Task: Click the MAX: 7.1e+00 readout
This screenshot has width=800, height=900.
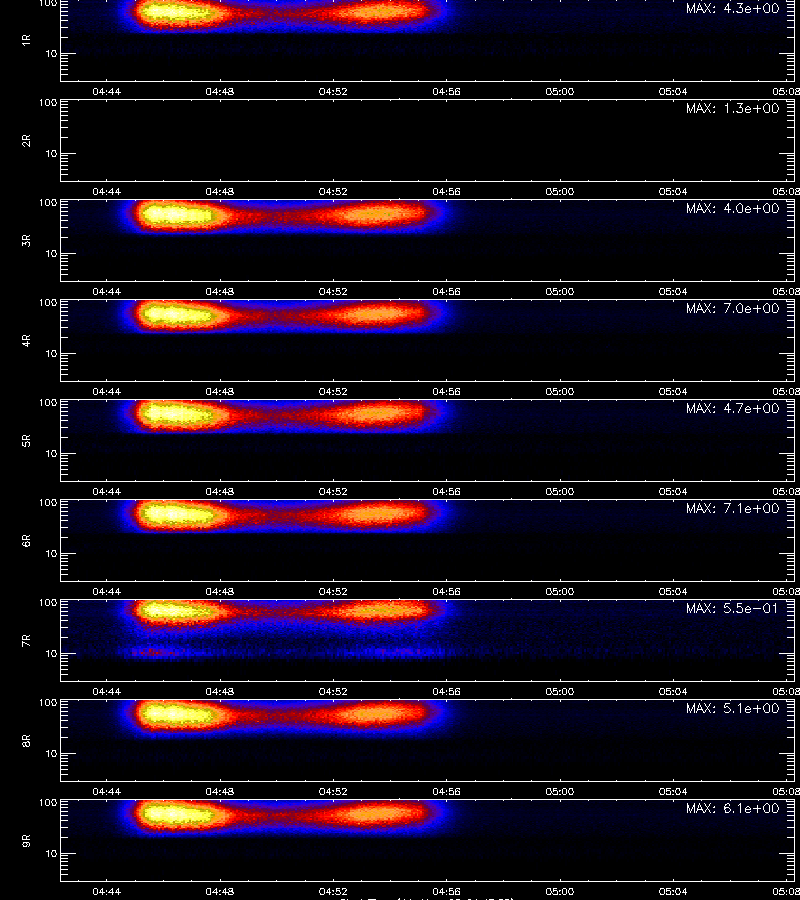Action: [732, 509]
